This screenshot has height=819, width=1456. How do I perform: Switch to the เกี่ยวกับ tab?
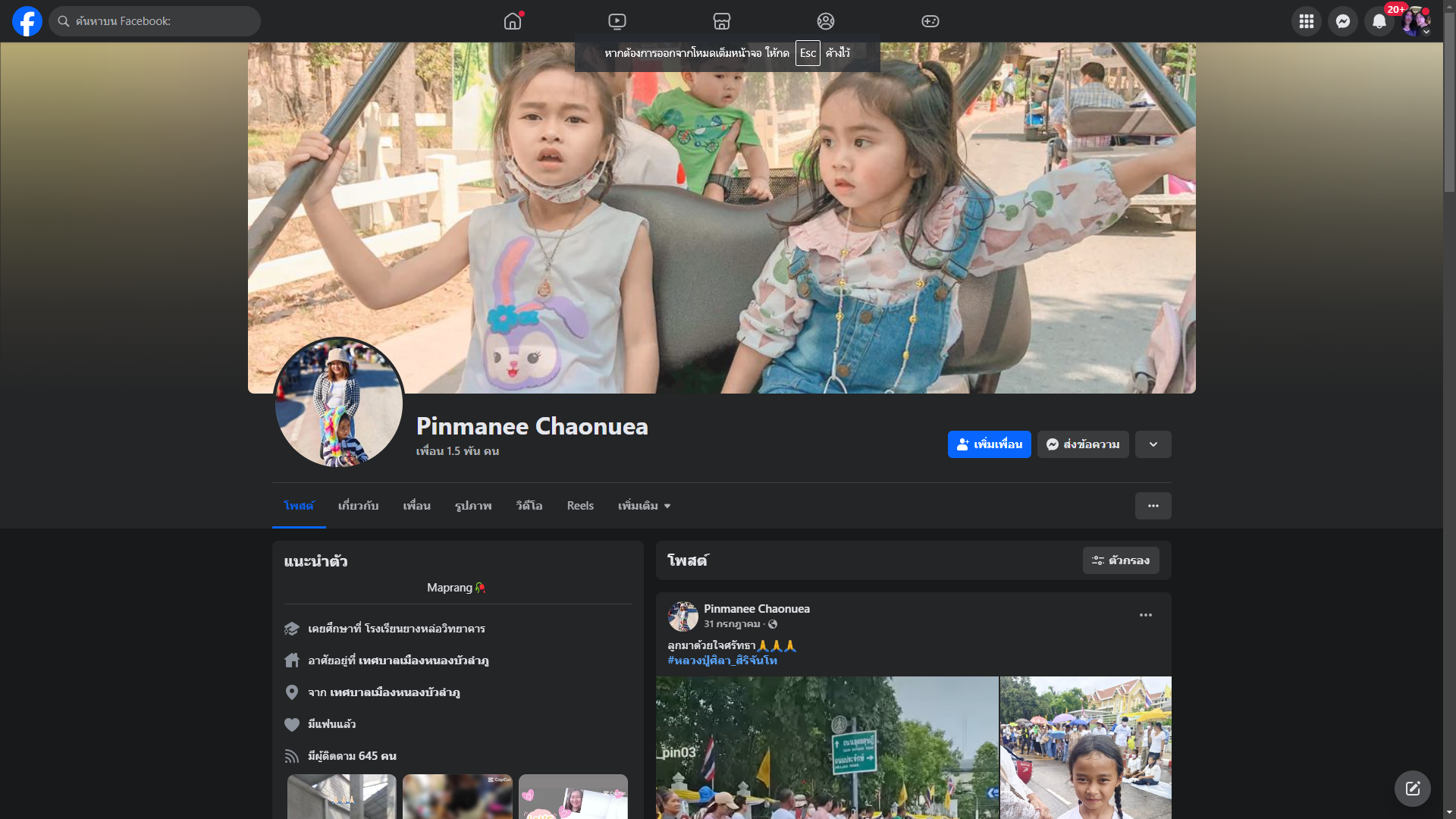(x=358, y=506)
